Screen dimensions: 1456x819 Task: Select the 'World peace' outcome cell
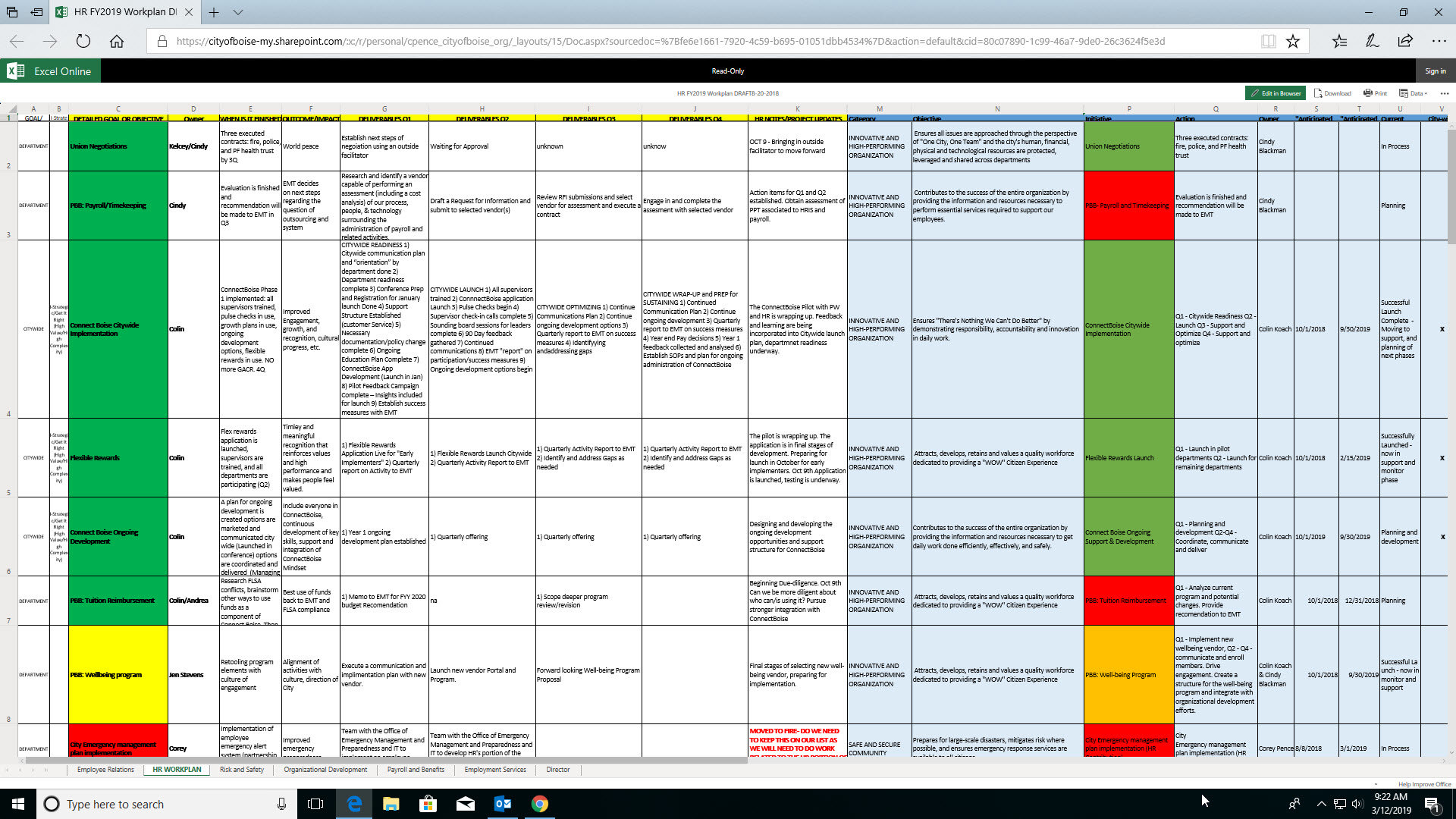[310, 146]
